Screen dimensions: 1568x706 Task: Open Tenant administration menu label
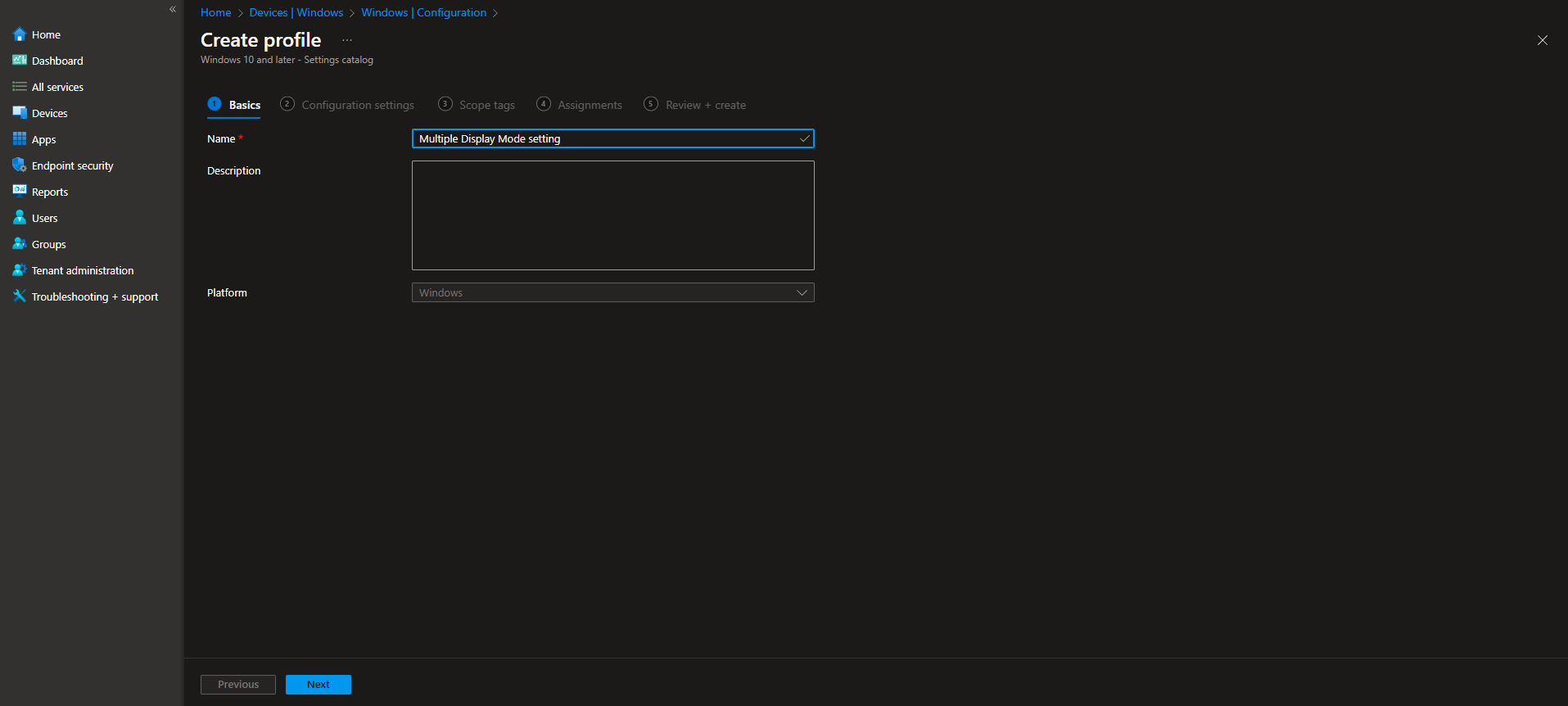point(83,270)
